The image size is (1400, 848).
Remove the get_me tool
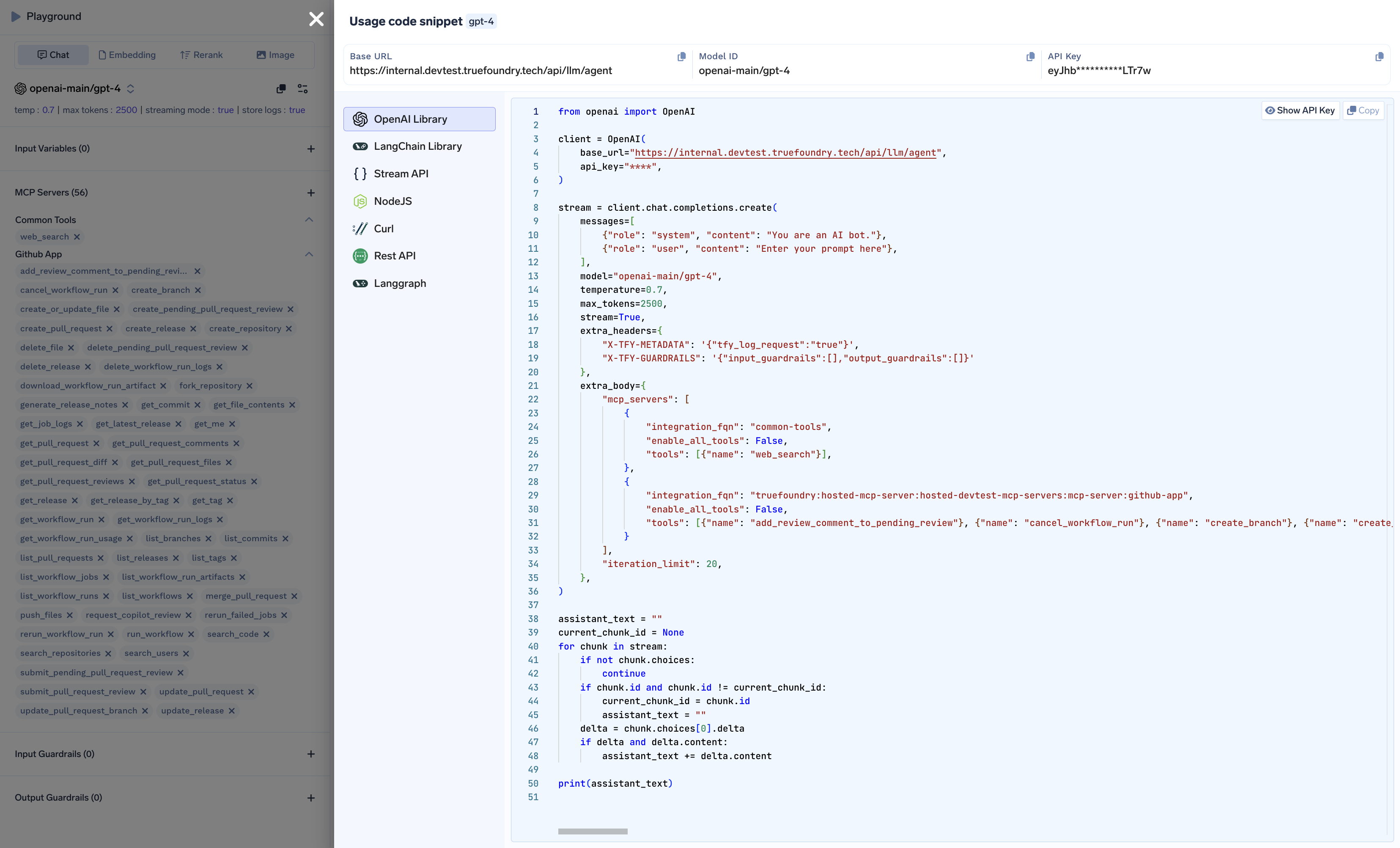pos(232,424)
